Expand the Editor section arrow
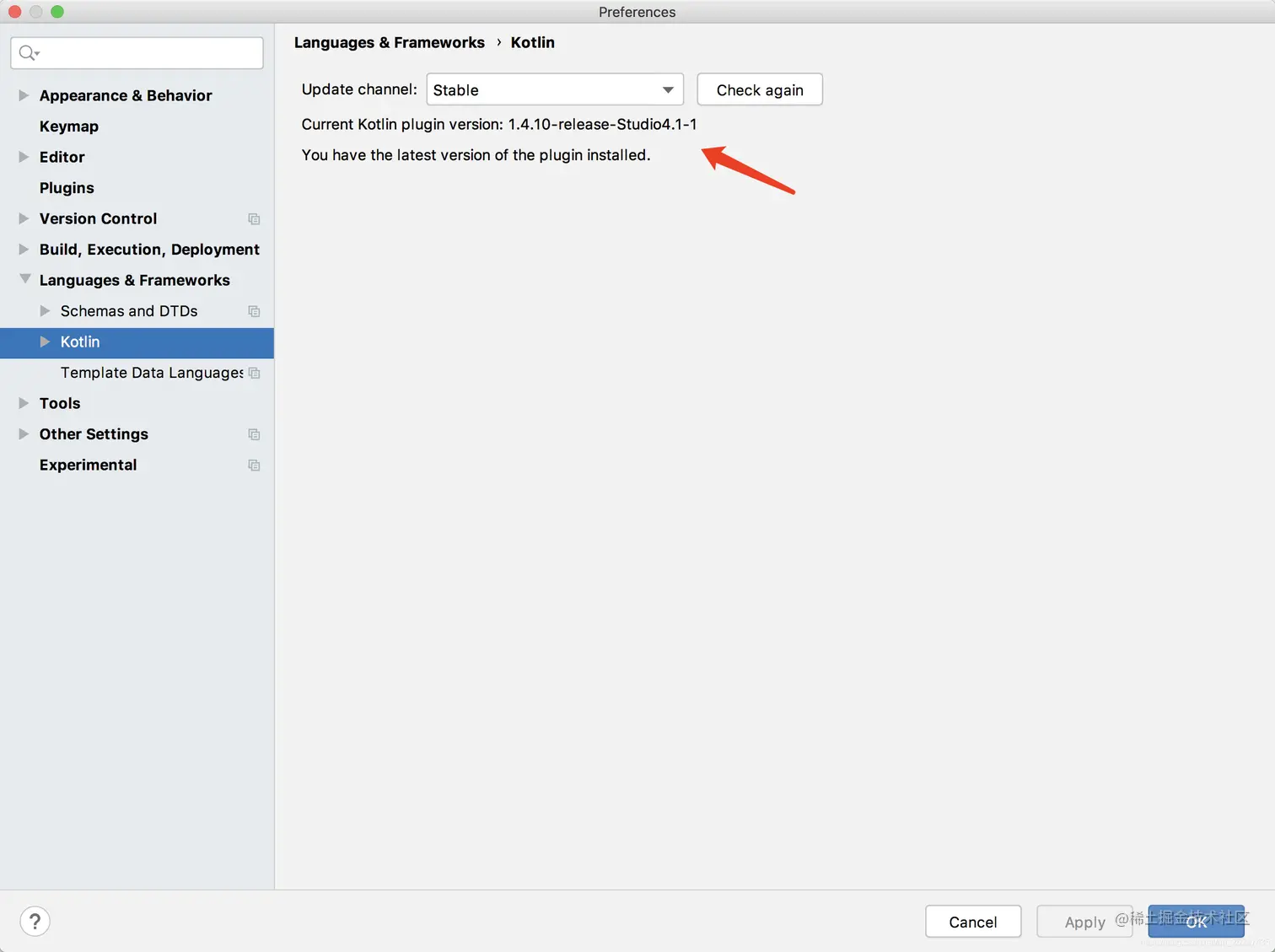 [24, 157]
